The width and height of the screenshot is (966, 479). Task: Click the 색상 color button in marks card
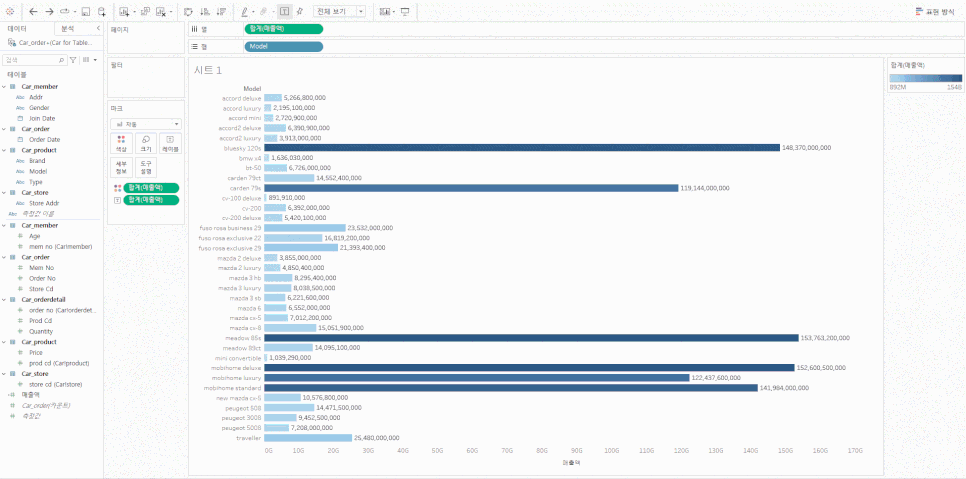[x=121, y=143]
